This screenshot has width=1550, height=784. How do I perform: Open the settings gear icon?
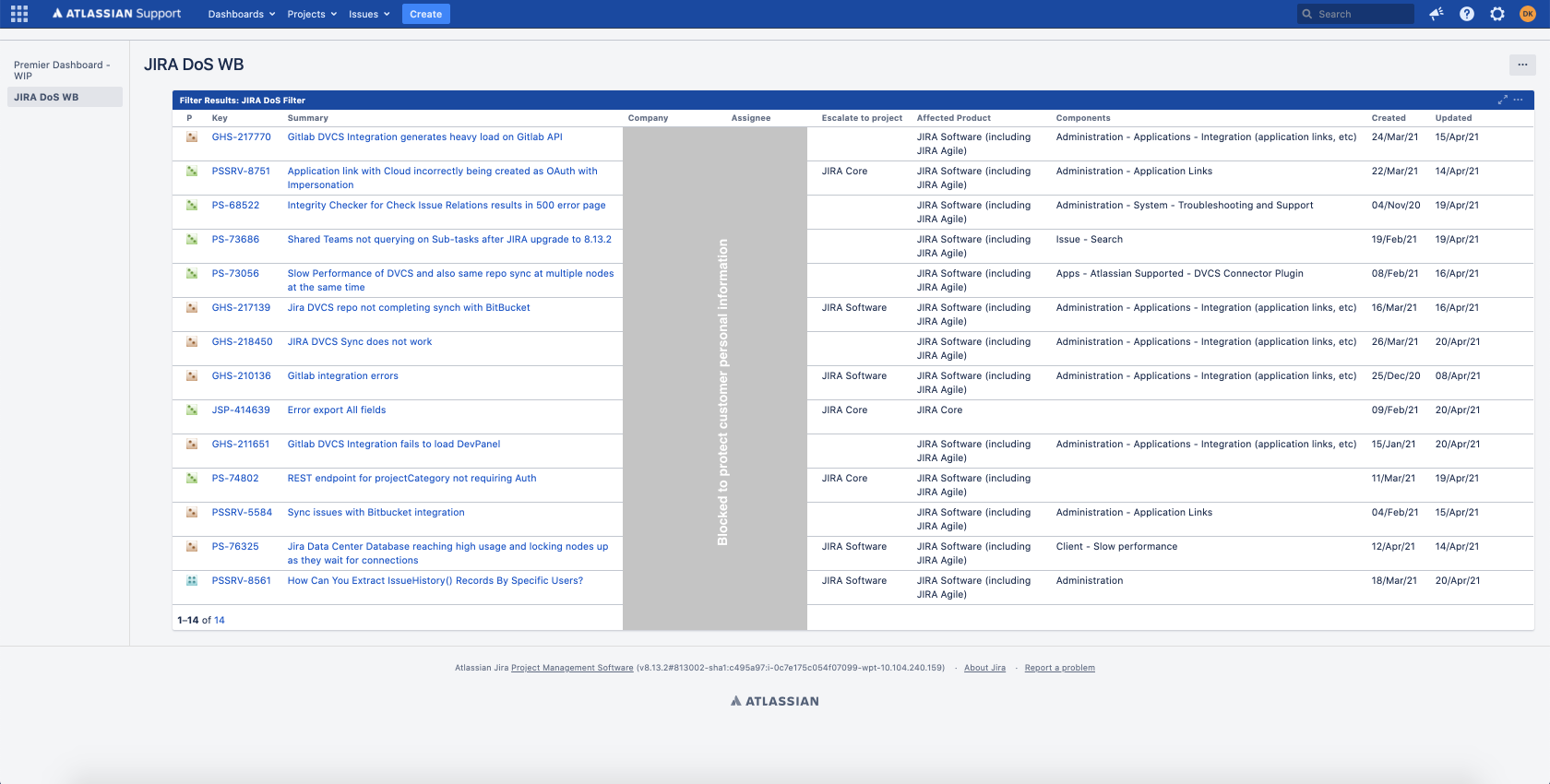point(1497,14)
